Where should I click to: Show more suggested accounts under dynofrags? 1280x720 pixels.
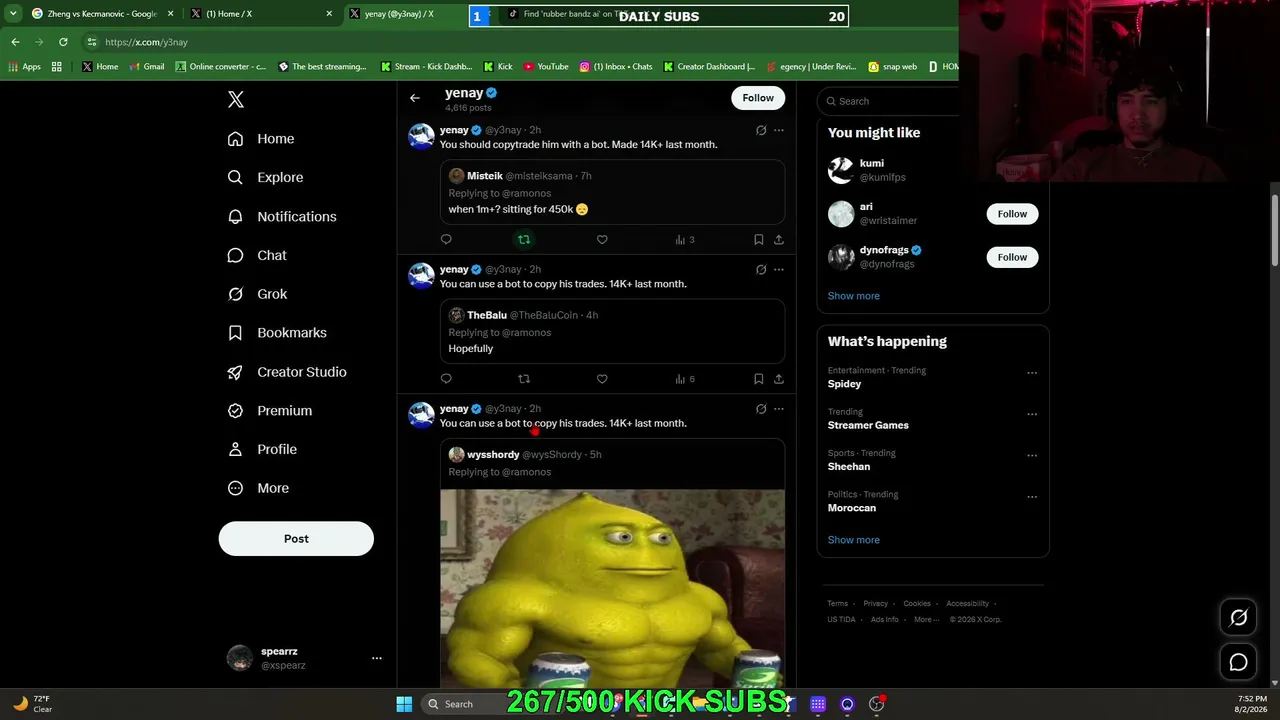pos(854,296)
